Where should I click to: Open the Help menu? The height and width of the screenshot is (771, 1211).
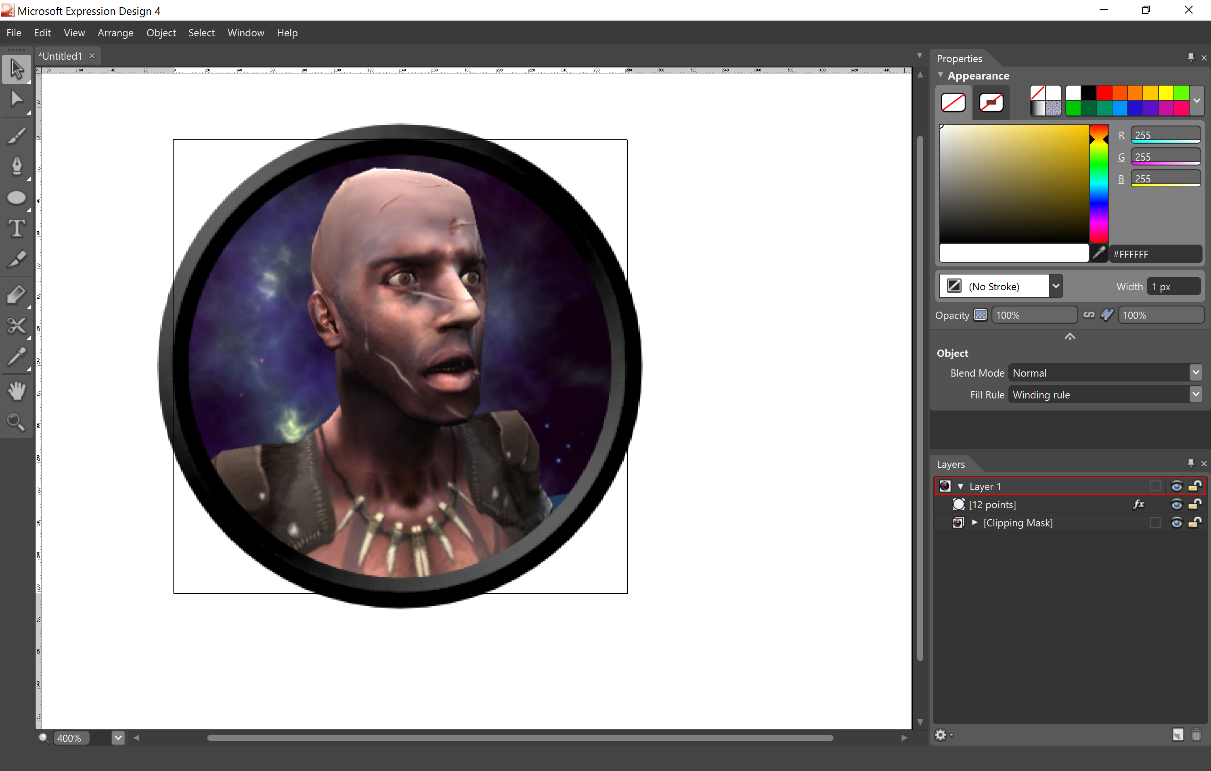[x=288, y=33]
